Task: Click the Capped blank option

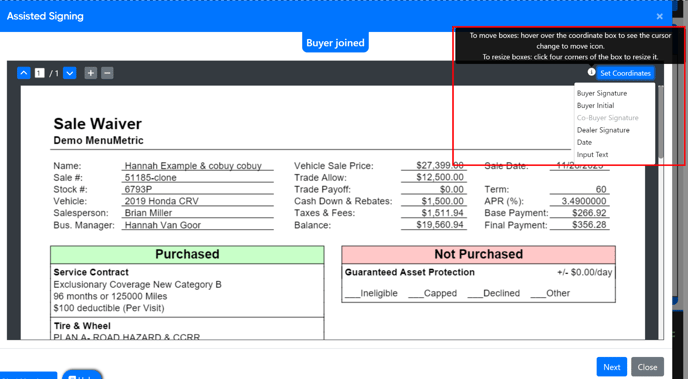Action: [432, 293]
